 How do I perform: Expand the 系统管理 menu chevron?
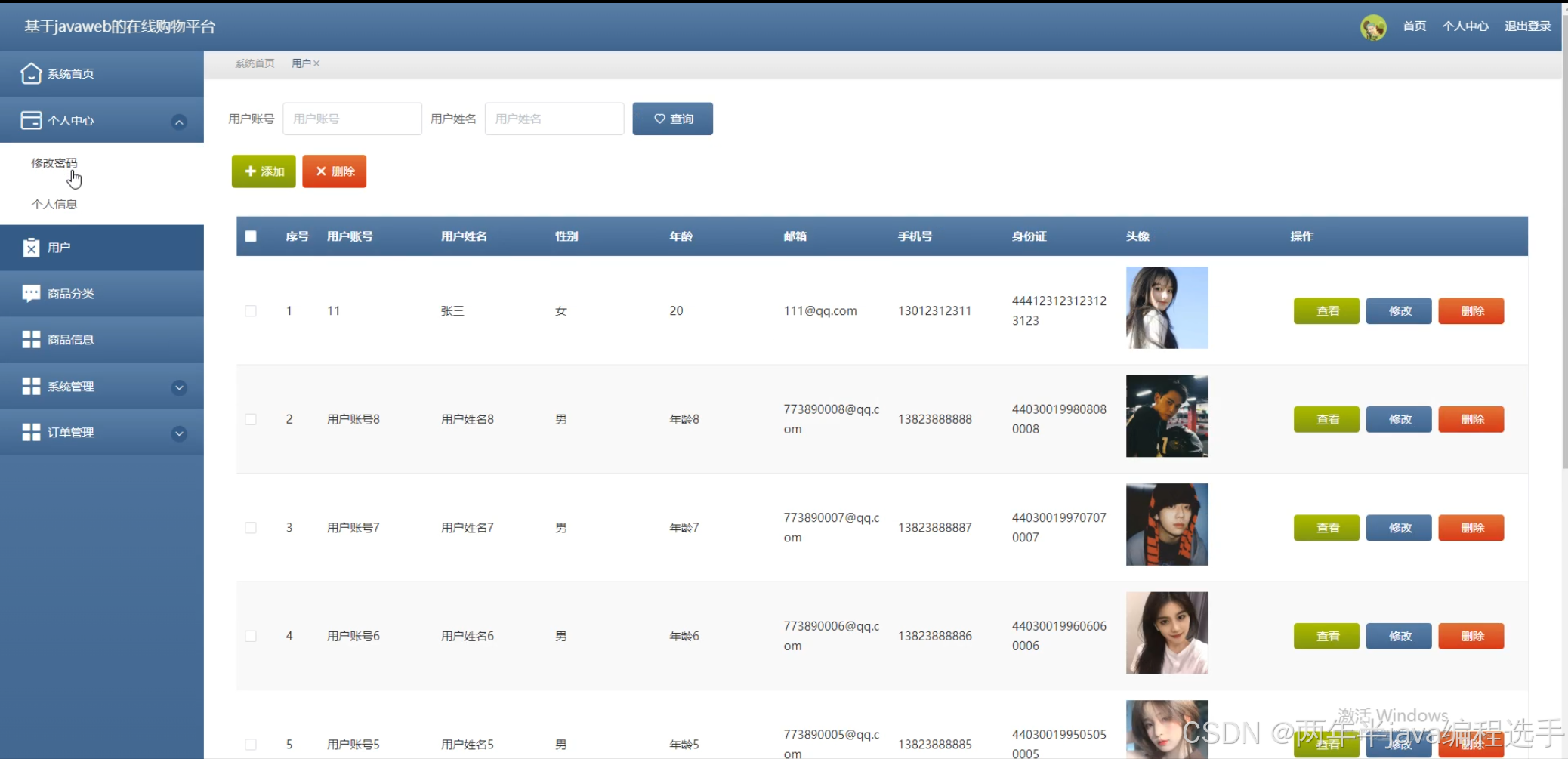(x=179, y=387)
